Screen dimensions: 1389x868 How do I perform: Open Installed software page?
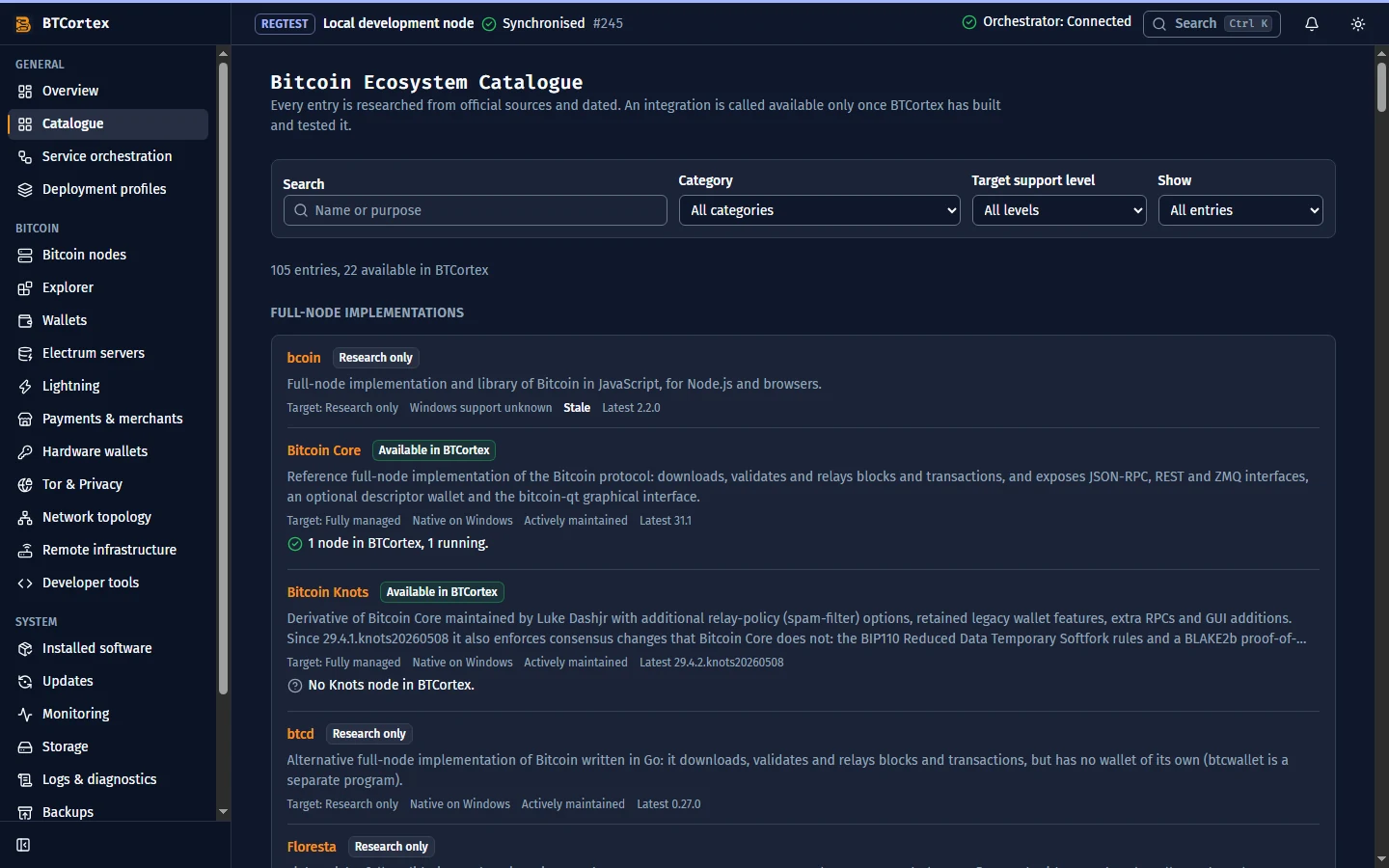point(108,648)
